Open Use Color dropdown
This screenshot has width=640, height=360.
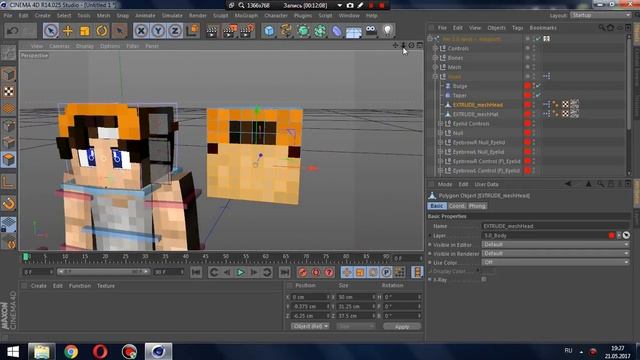[x=556, y=262]
